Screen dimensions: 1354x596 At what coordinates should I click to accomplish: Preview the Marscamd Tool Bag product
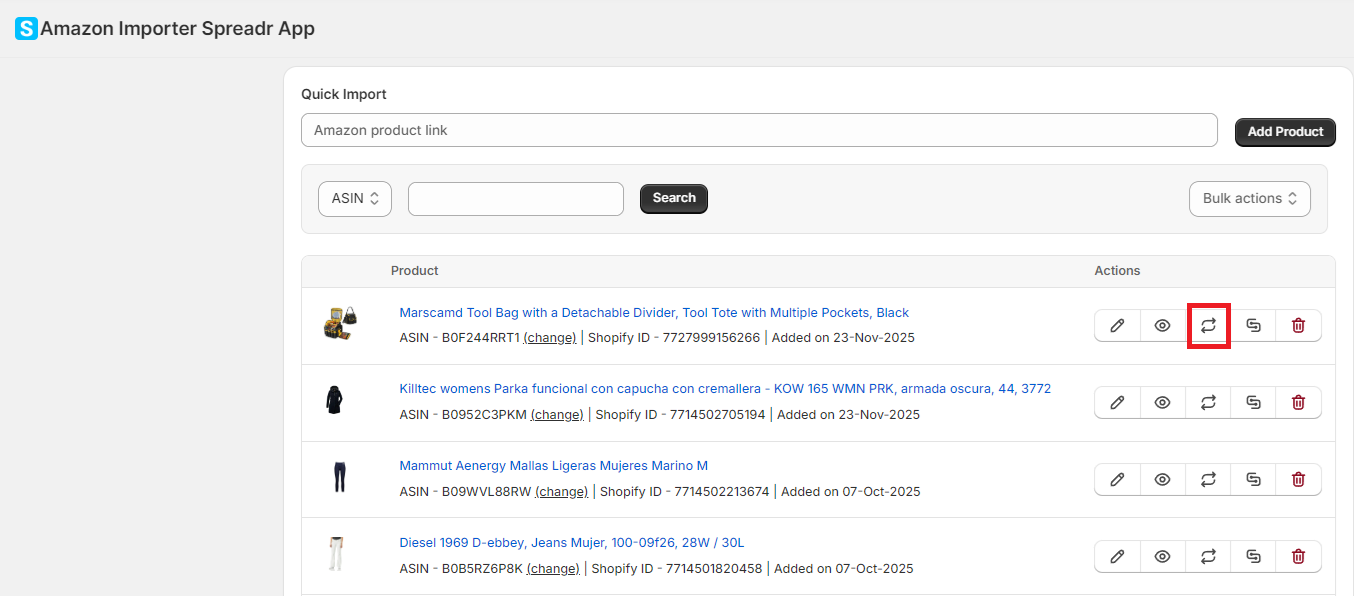coord(1163,325)
